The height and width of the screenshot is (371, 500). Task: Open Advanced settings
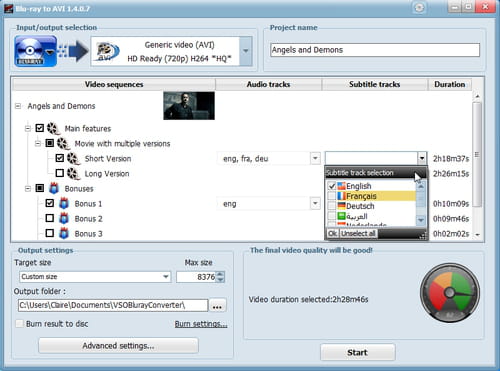click(x=118, y=346)
